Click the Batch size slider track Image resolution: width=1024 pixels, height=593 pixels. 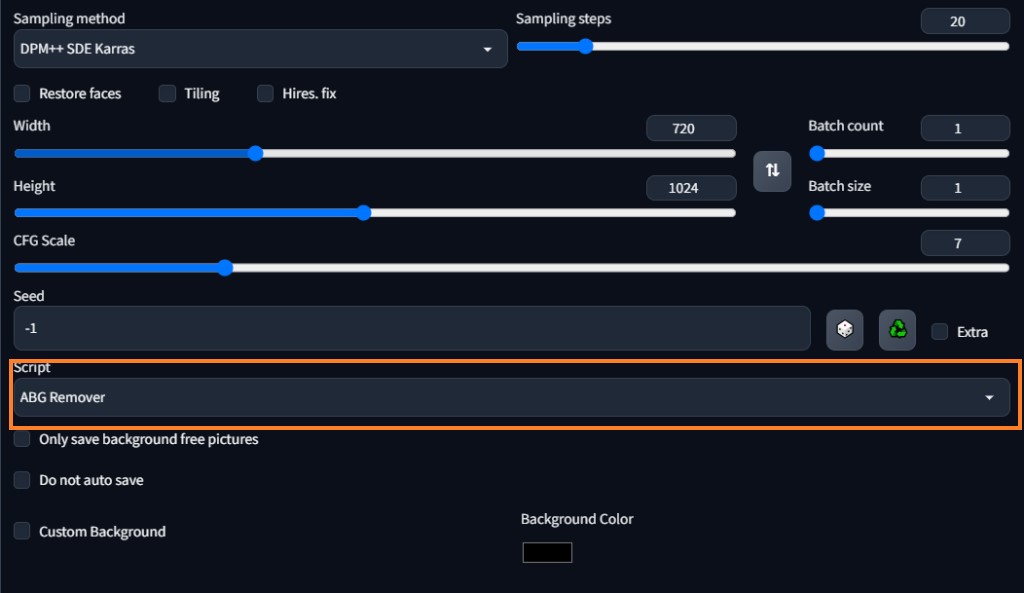coord(909,213)
